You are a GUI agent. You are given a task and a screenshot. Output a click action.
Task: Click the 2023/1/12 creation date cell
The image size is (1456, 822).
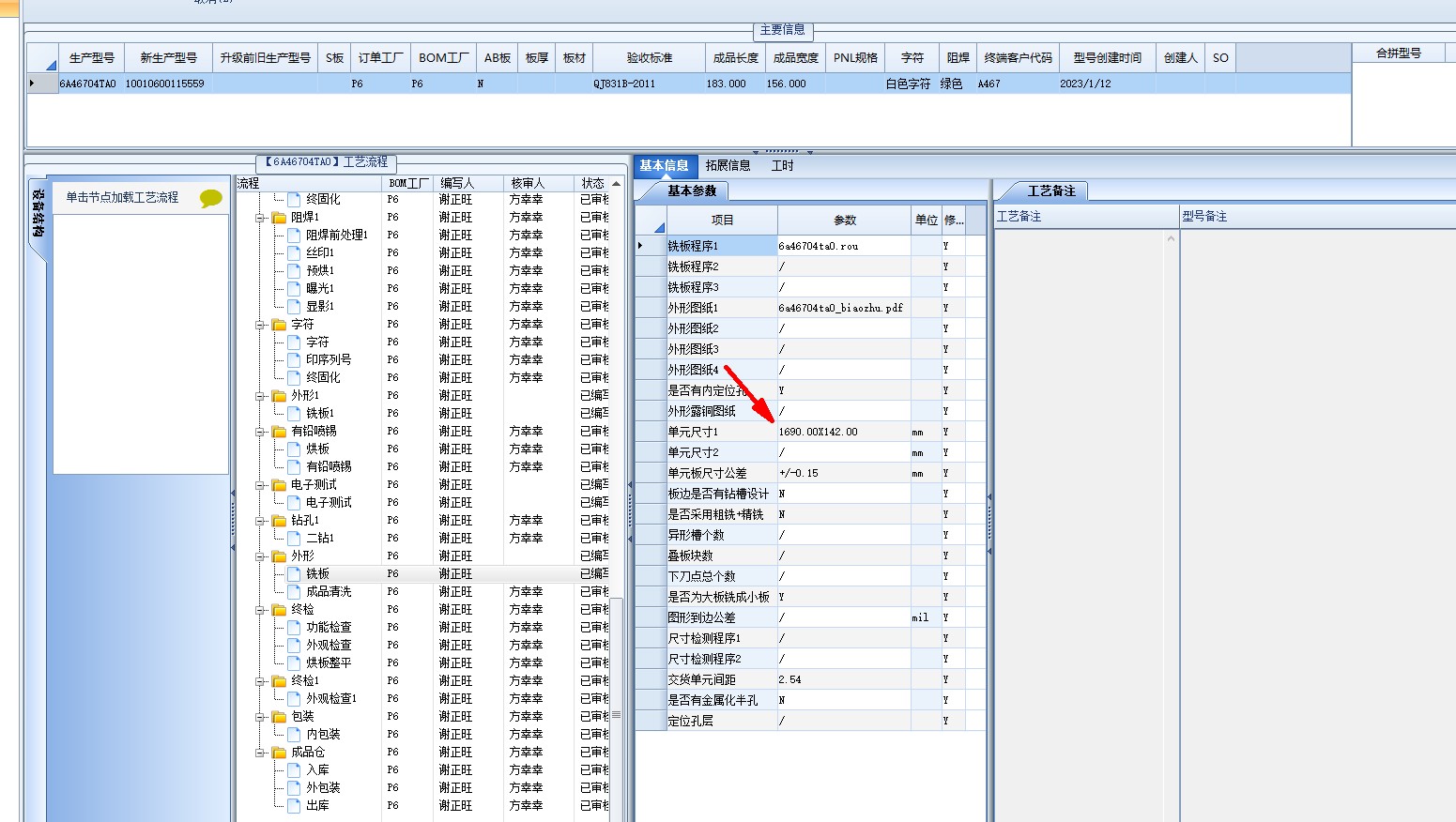pyautogui.click(x=1108, y=84)
